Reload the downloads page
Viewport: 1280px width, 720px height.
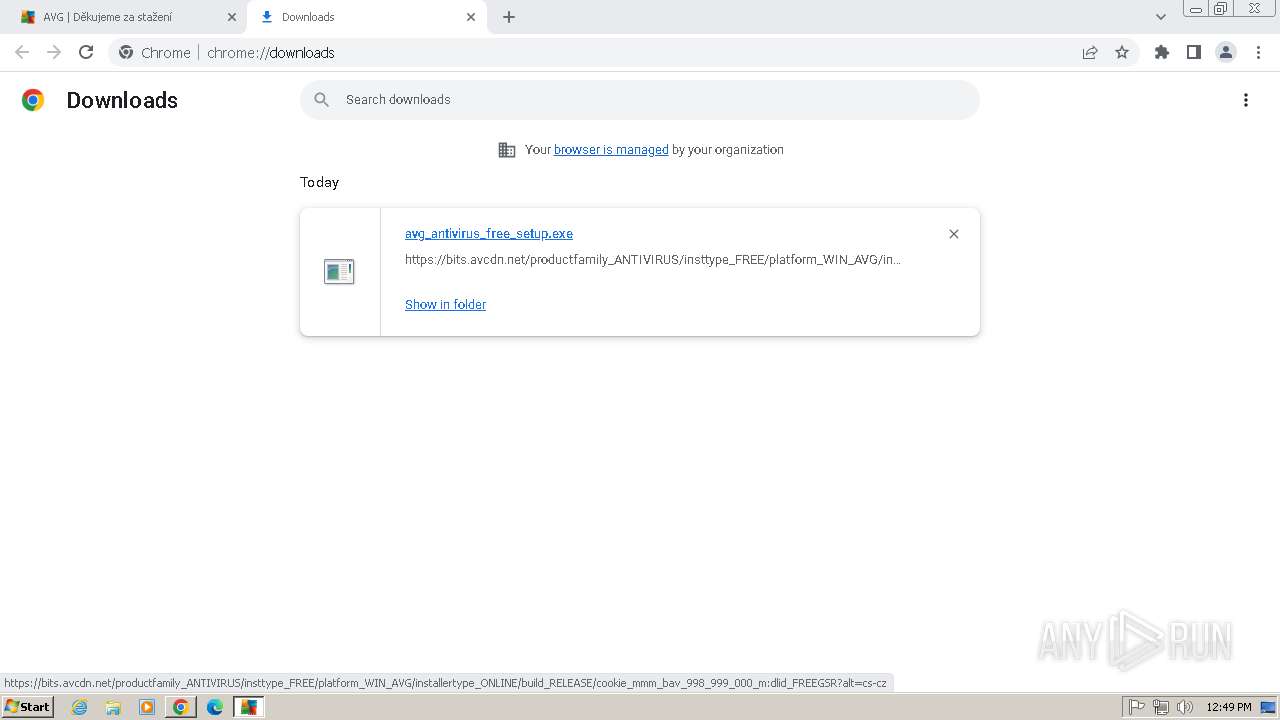click(x=86, y=52)
